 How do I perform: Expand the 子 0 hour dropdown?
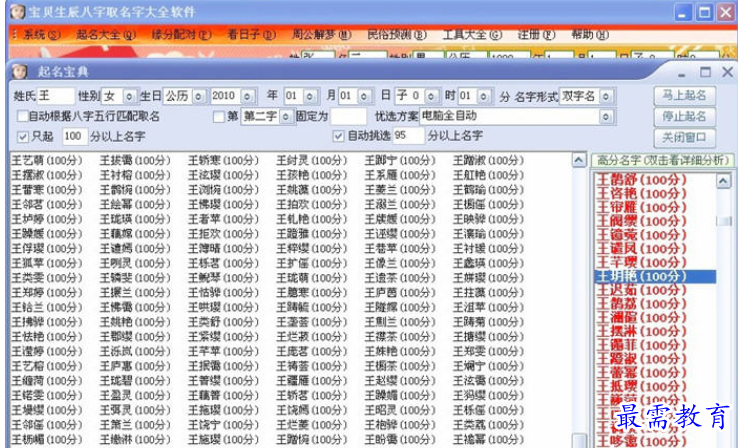point(431,96)
